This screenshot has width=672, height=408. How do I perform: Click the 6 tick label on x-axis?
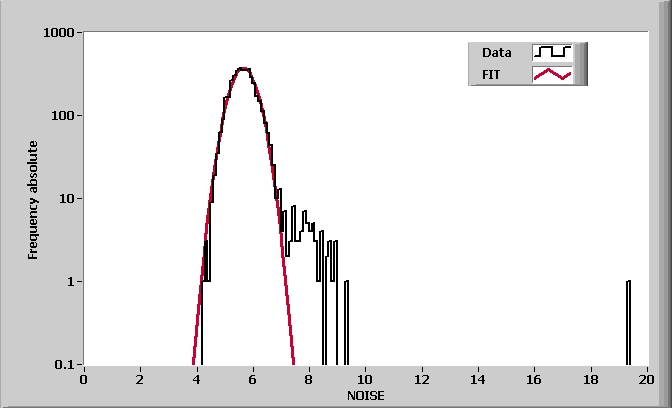pyautogui.click(x=253, y=379)
